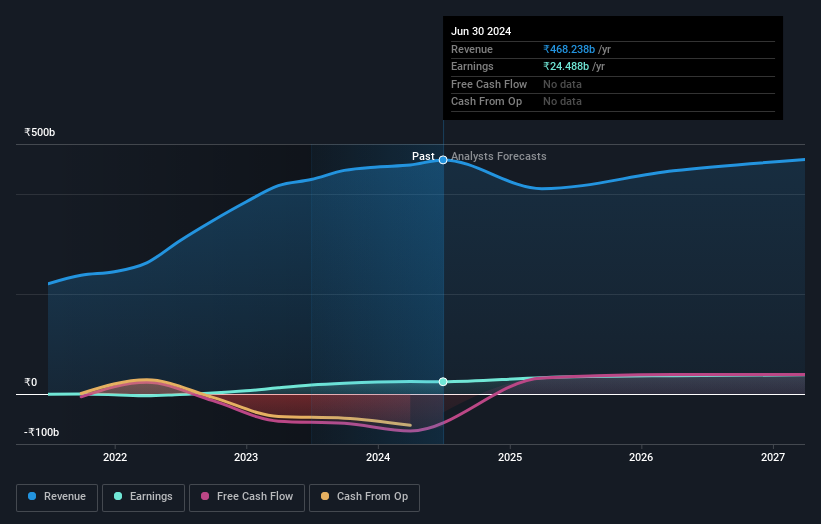The image size is (821, 524).
Task: Click the 2026 x-axis label
Action: 641,457
